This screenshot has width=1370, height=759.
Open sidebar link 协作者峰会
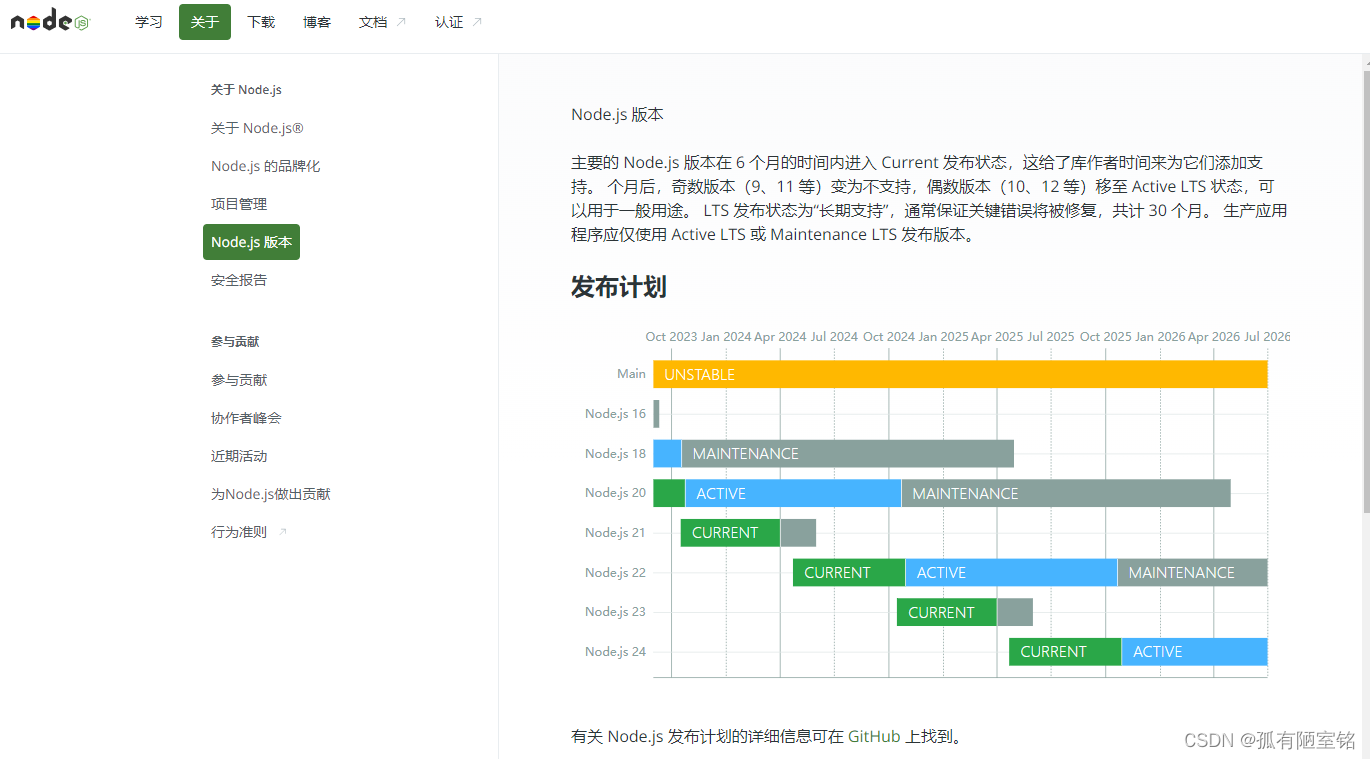(x=246, y=418)
